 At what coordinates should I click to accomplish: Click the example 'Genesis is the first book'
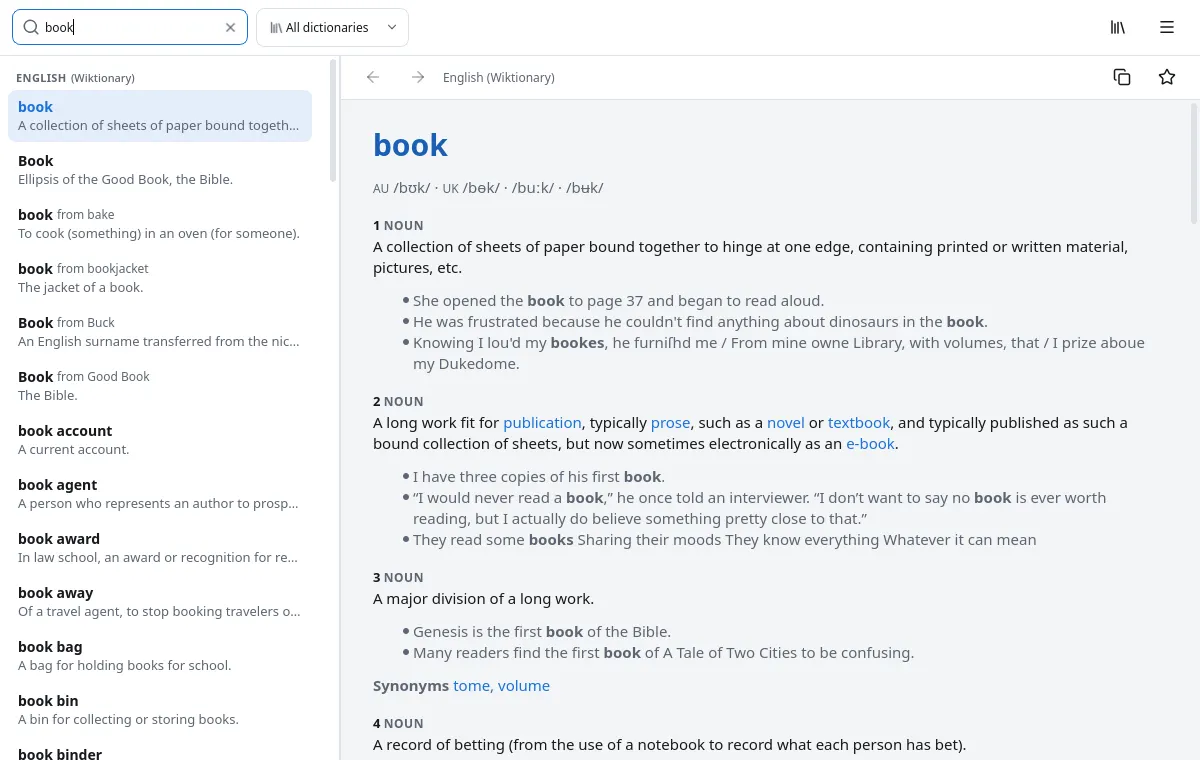click(x=542, y=632)
